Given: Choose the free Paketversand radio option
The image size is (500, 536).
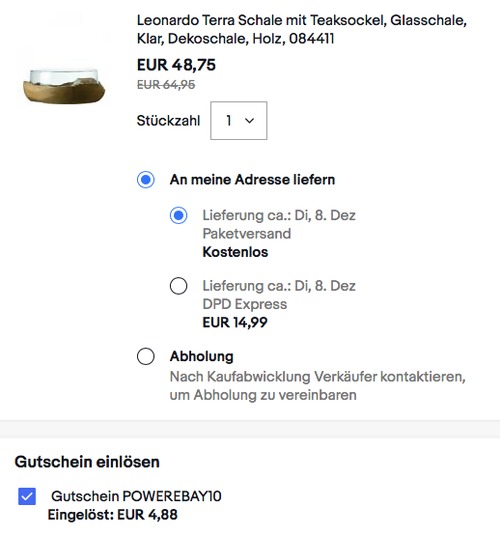Looking at the screenshot, I should tap(178, 215).
